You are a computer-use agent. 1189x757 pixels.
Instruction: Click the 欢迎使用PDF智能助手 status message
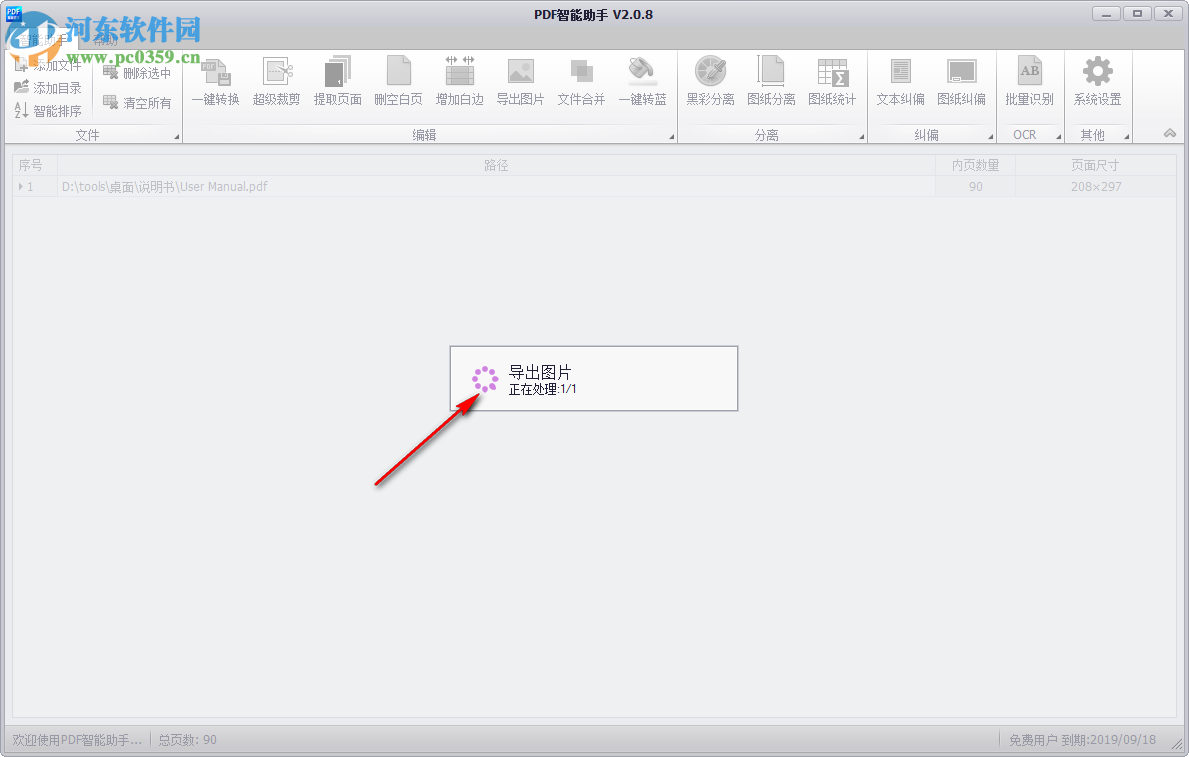click(x=77, y=740)
